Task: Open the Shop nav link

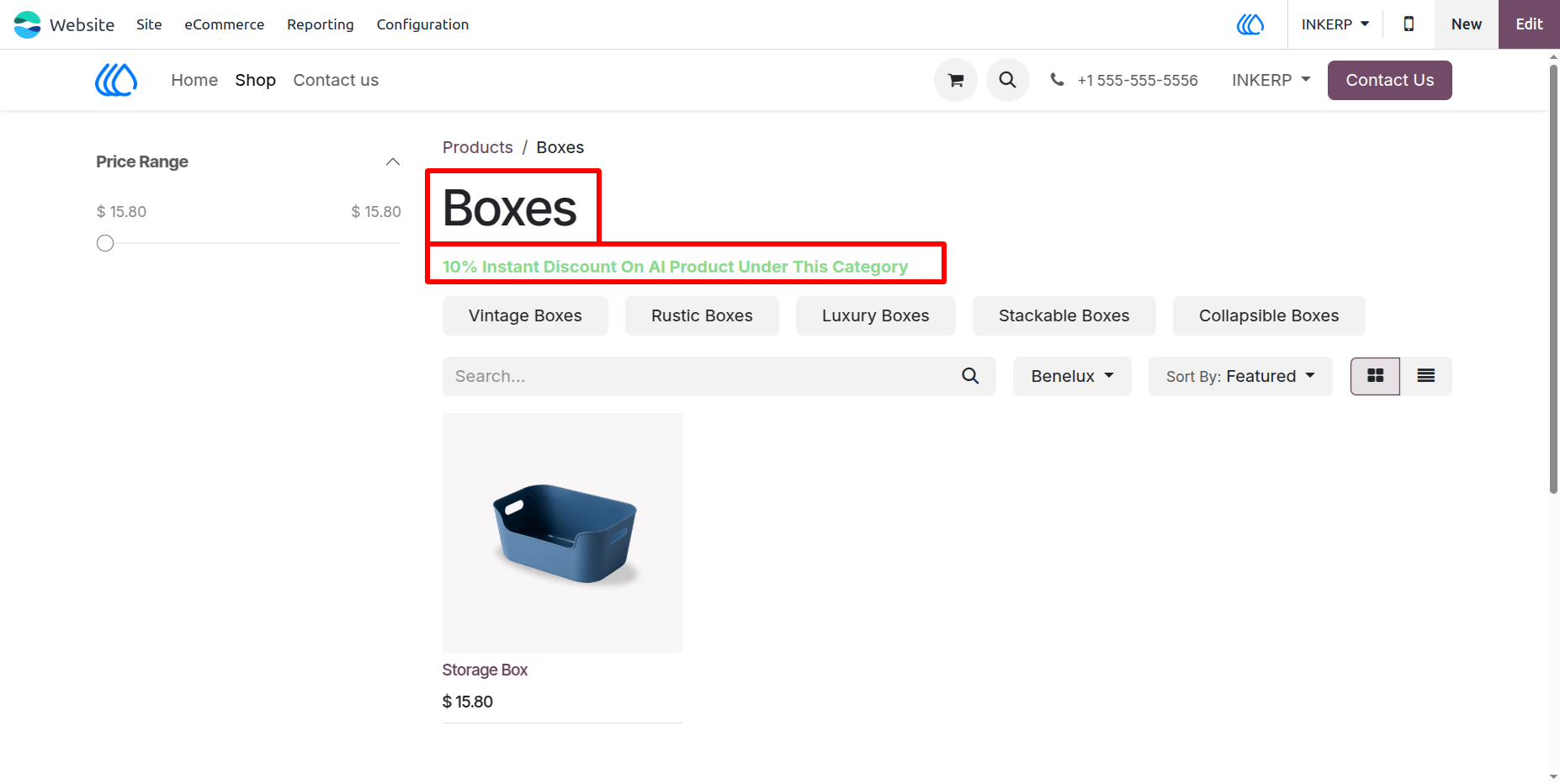Action: click(x=255, y=80)
